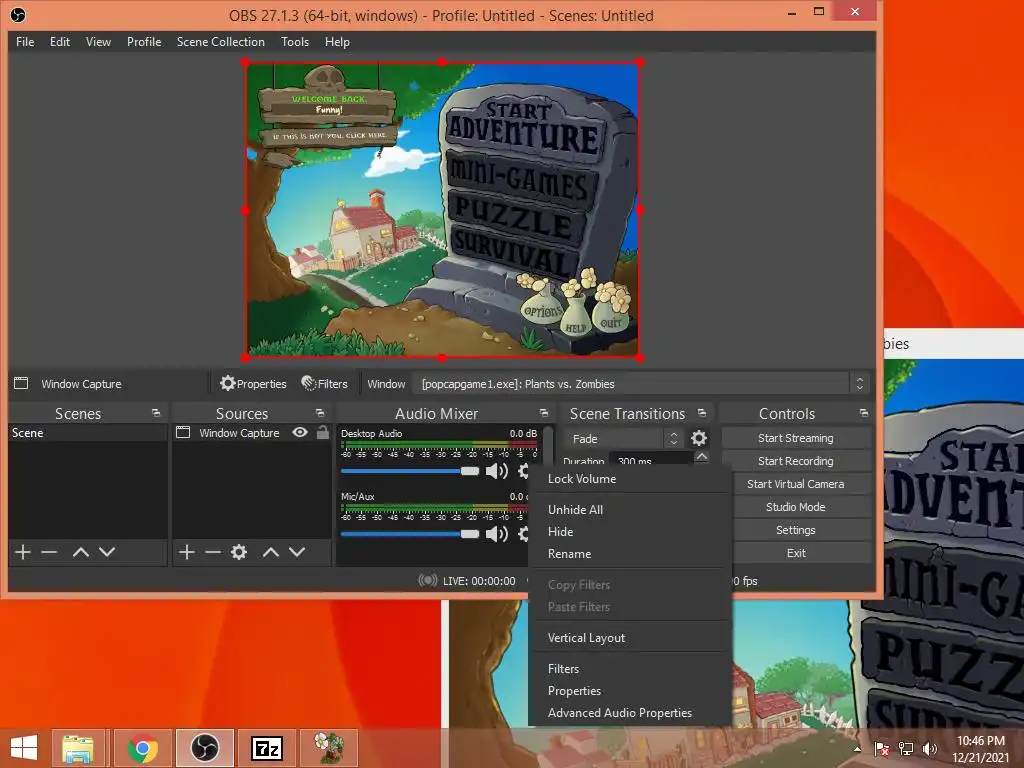This screenshot has width=1024, height=768.
Task: Open the Scene Collection menu
Action: coord(221,42)
